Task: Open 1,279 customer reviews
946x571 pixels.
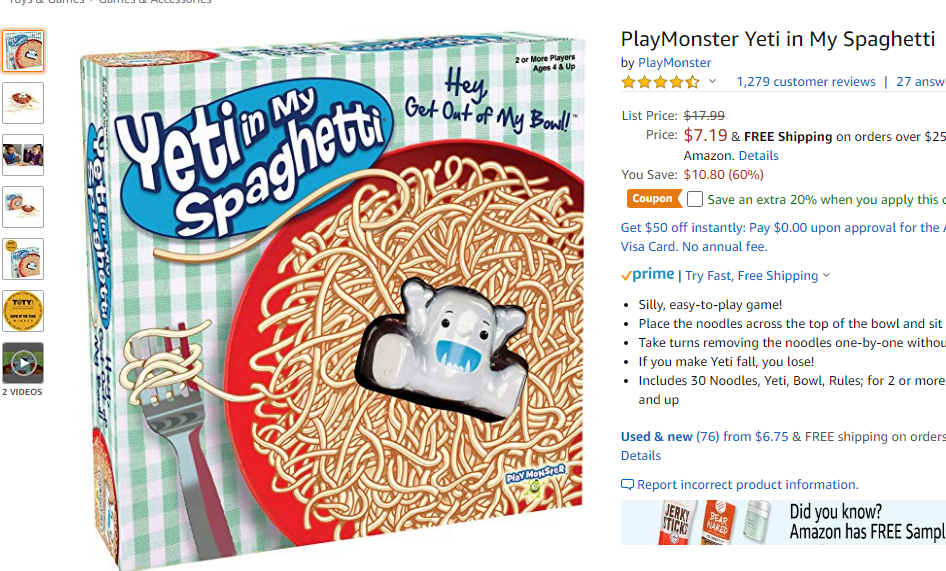Action: [805, 81]
